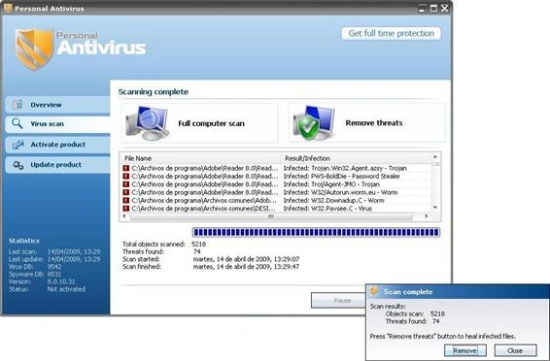
Task: Click the Overview sidebar icon
Action: coord(17,105)
